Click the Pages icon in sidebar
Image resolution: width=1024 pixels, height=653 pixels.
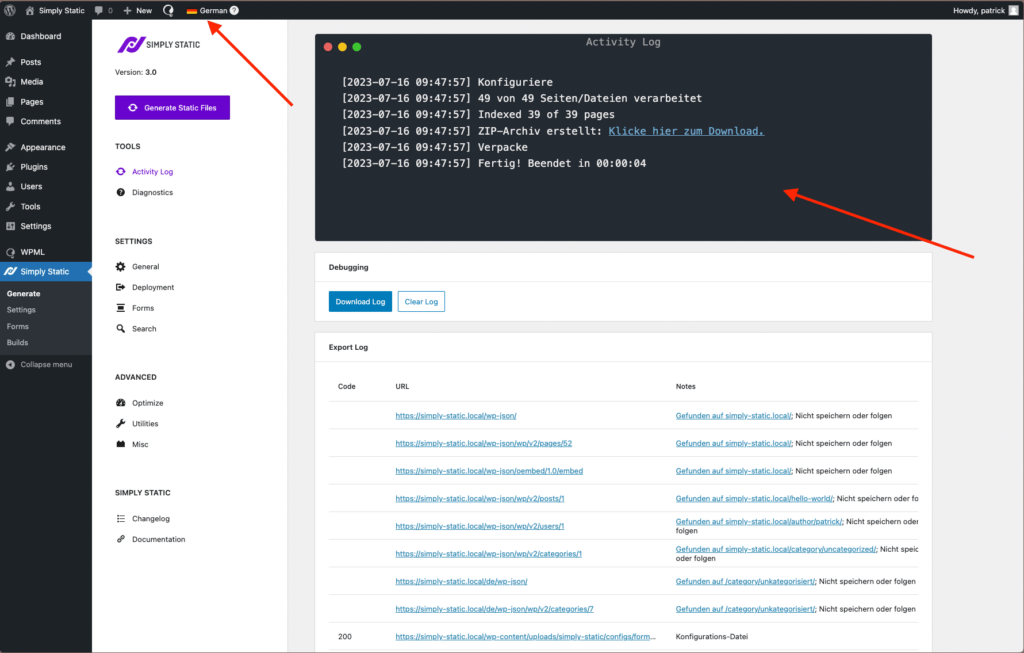(10, 102)
